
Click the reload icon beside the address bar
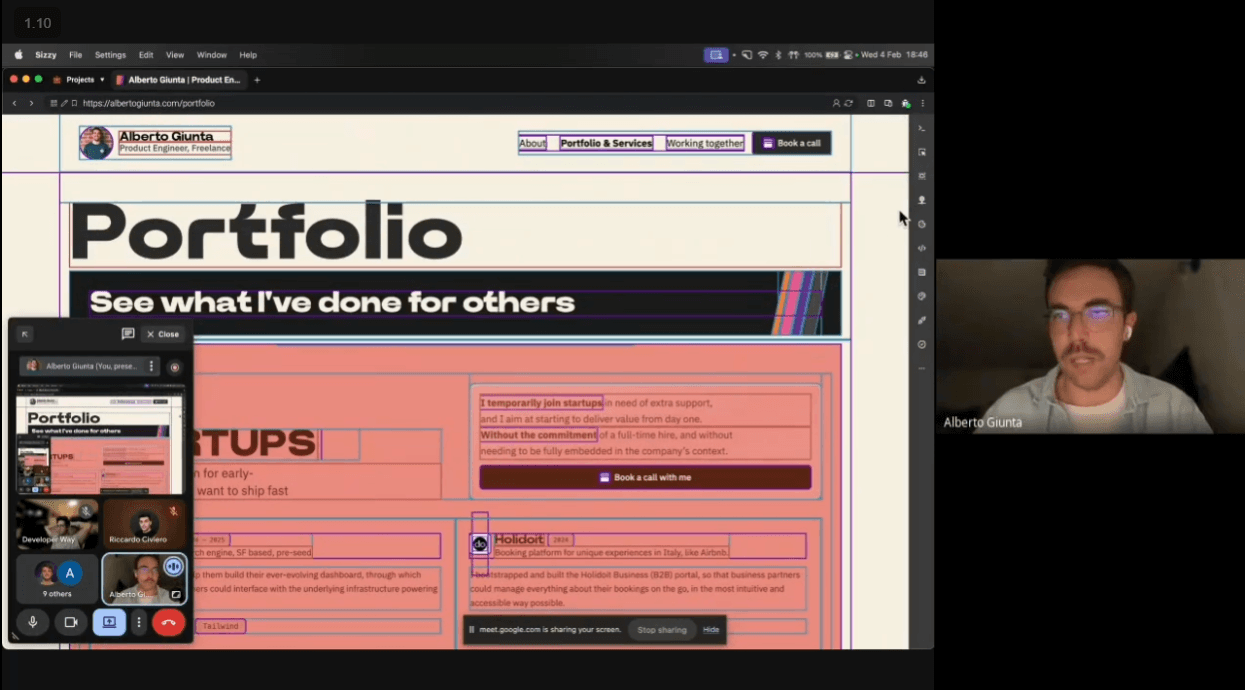tap(849, 103)
